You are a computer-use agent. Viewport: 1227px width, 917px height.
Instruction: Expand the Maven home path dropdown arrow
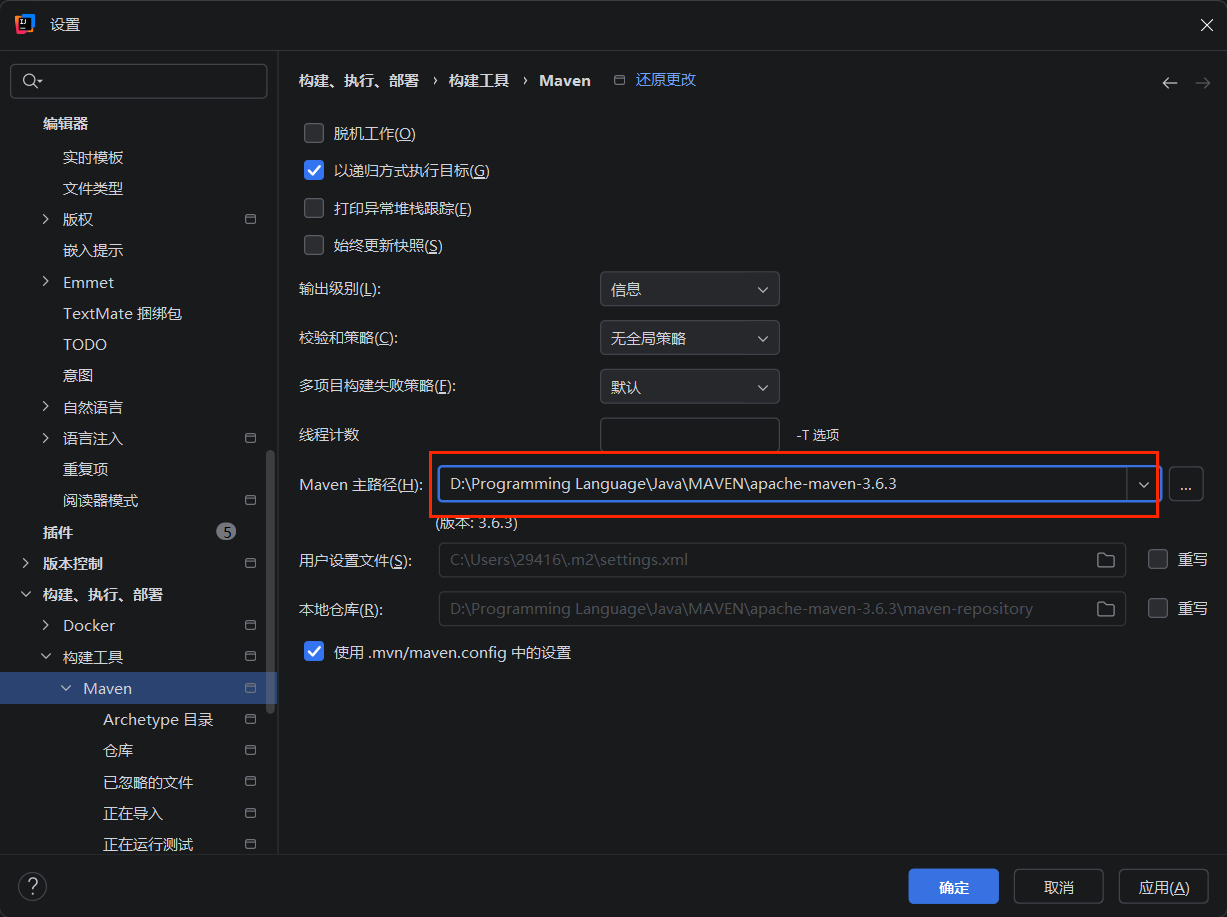point(1143,484)
